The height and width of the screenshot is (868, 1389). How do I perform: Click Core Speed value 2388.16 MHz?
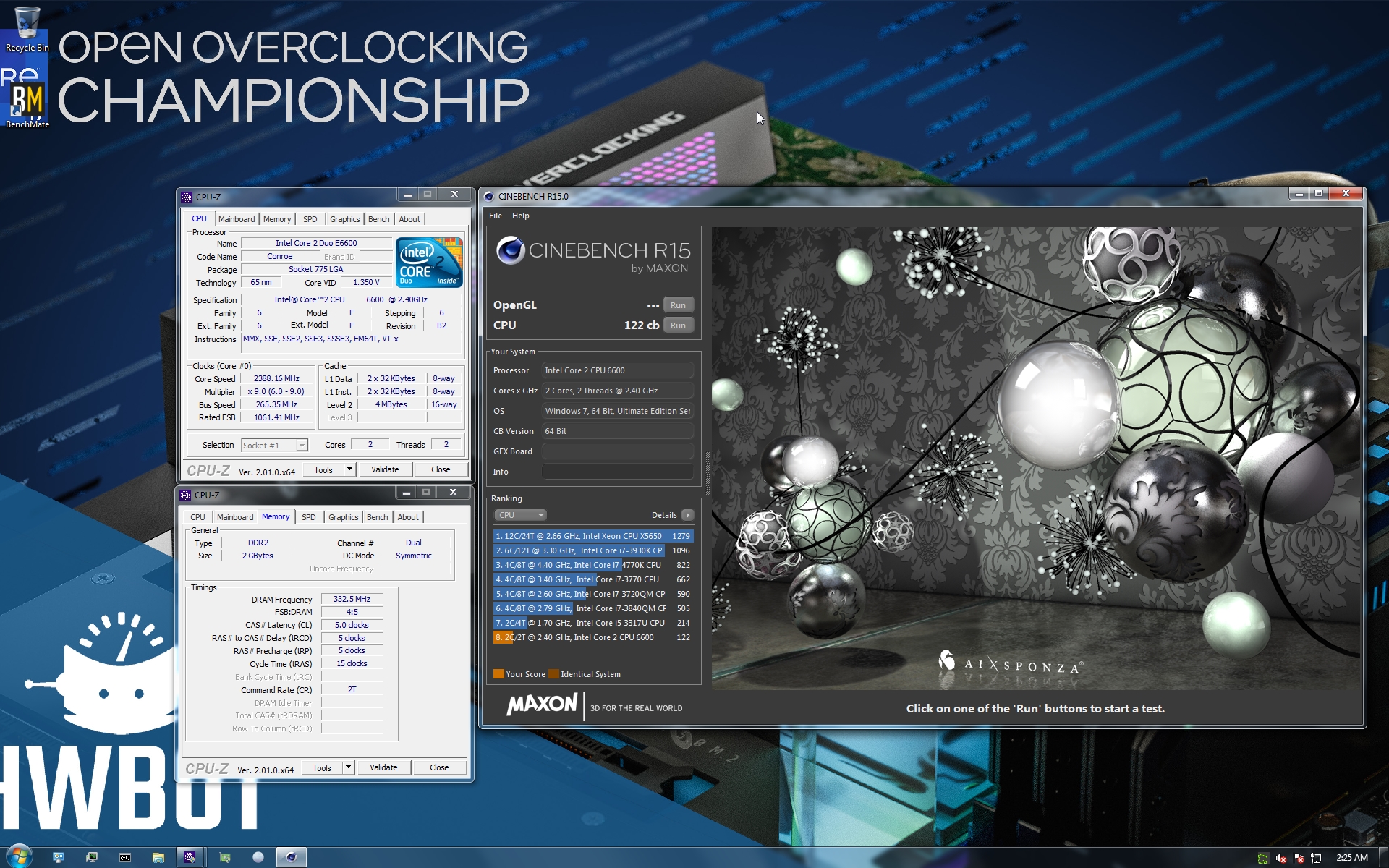coord(276,378)
